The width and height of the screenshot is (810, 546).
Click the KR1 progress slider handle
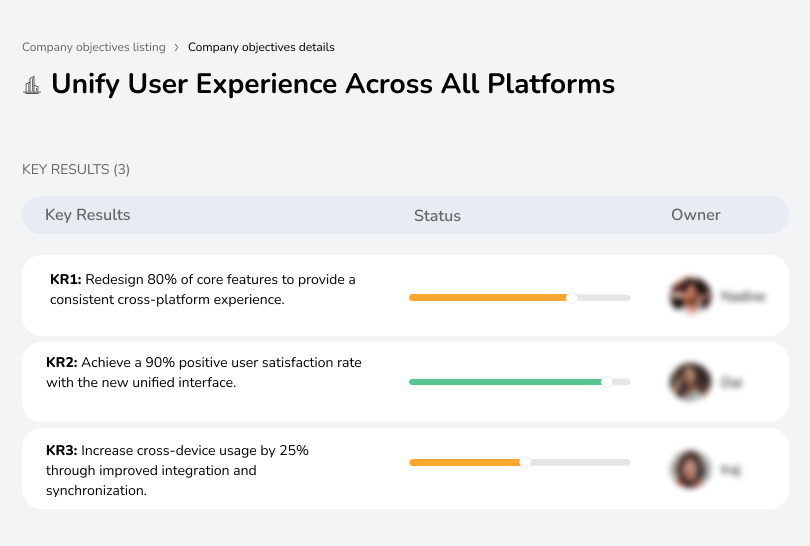[571, 298]
